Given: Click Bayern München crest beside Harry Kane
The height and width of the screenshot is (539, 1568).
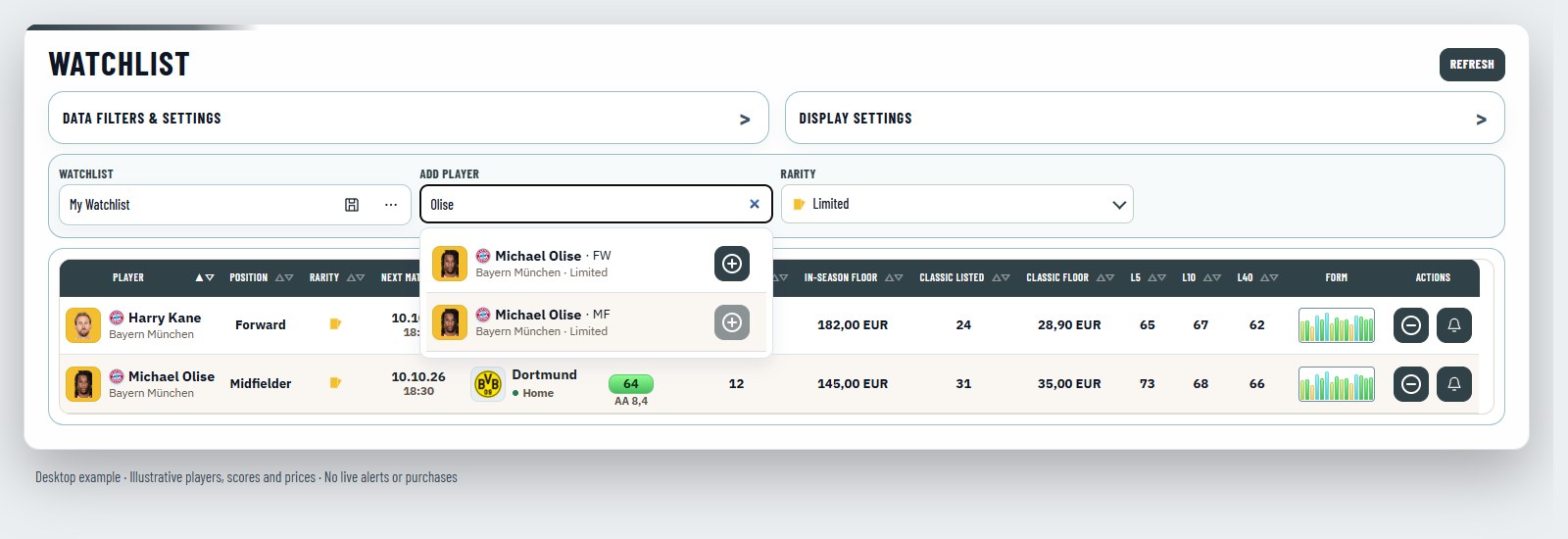Looking at the screenshot, I should (117, 318).
